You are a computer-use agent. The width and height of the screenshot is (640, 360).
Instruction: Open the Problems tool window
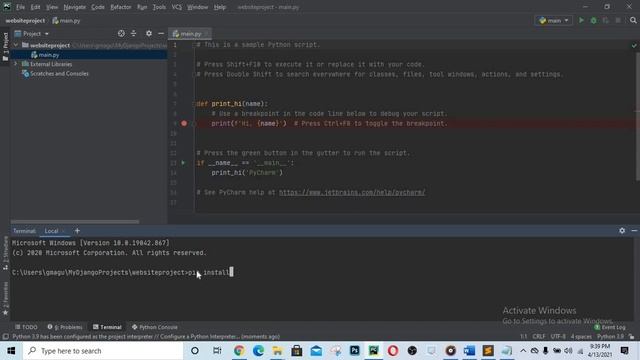(65, 327)
